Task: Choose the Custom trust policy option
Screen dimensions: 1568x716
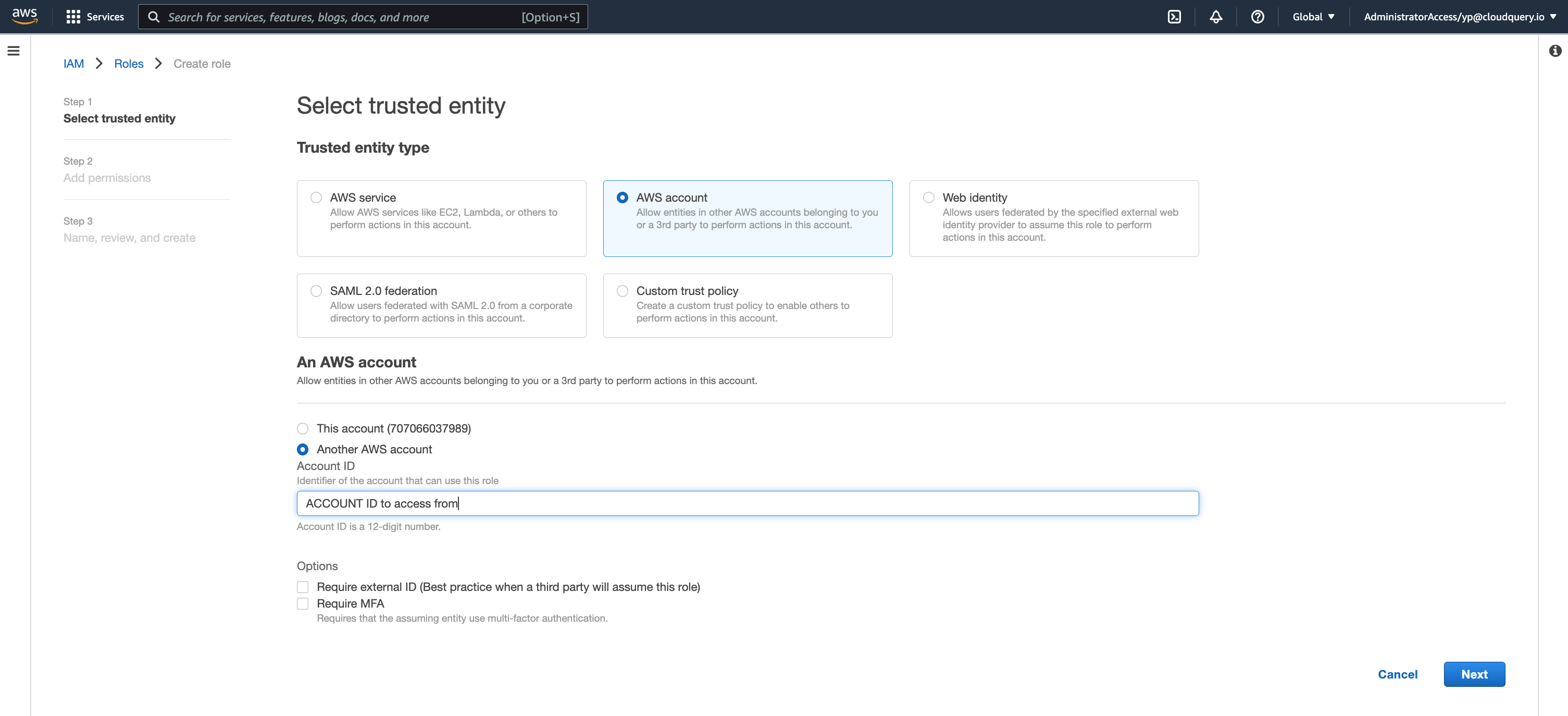Action: [x=622, y=291]
